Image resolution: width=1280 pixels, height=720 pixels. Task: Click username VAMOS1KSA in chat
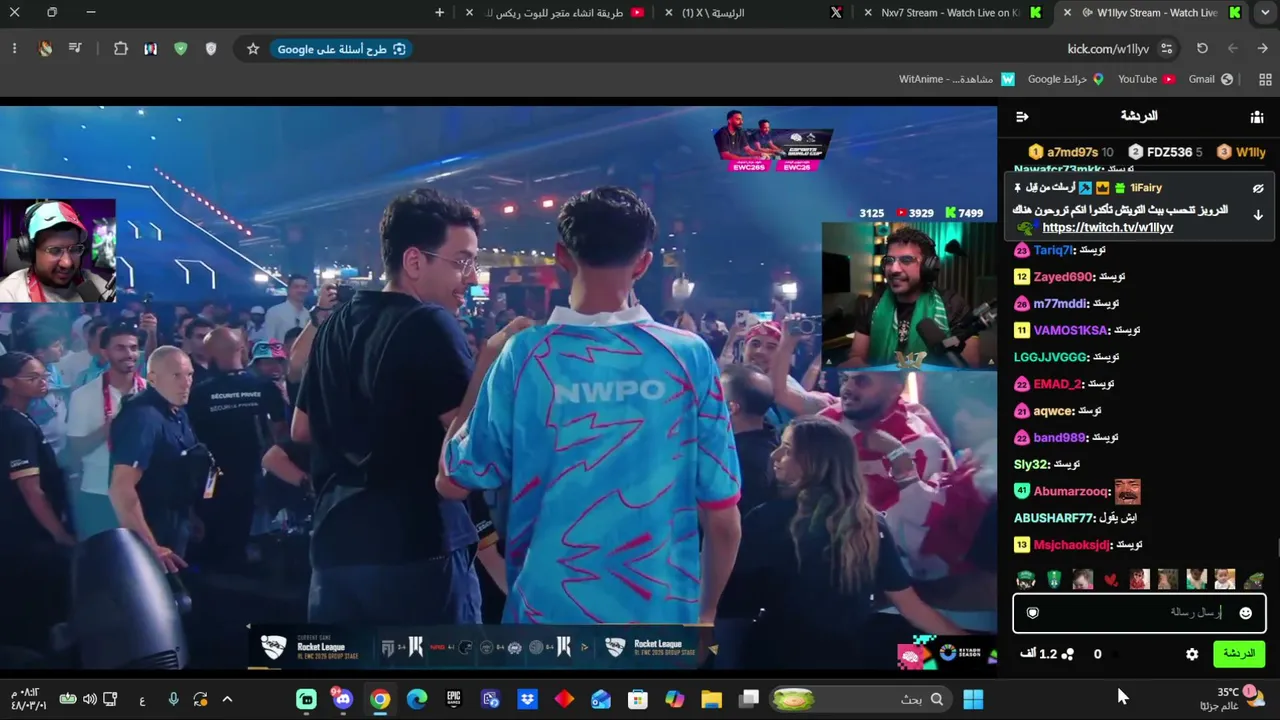click(1071, 331)
